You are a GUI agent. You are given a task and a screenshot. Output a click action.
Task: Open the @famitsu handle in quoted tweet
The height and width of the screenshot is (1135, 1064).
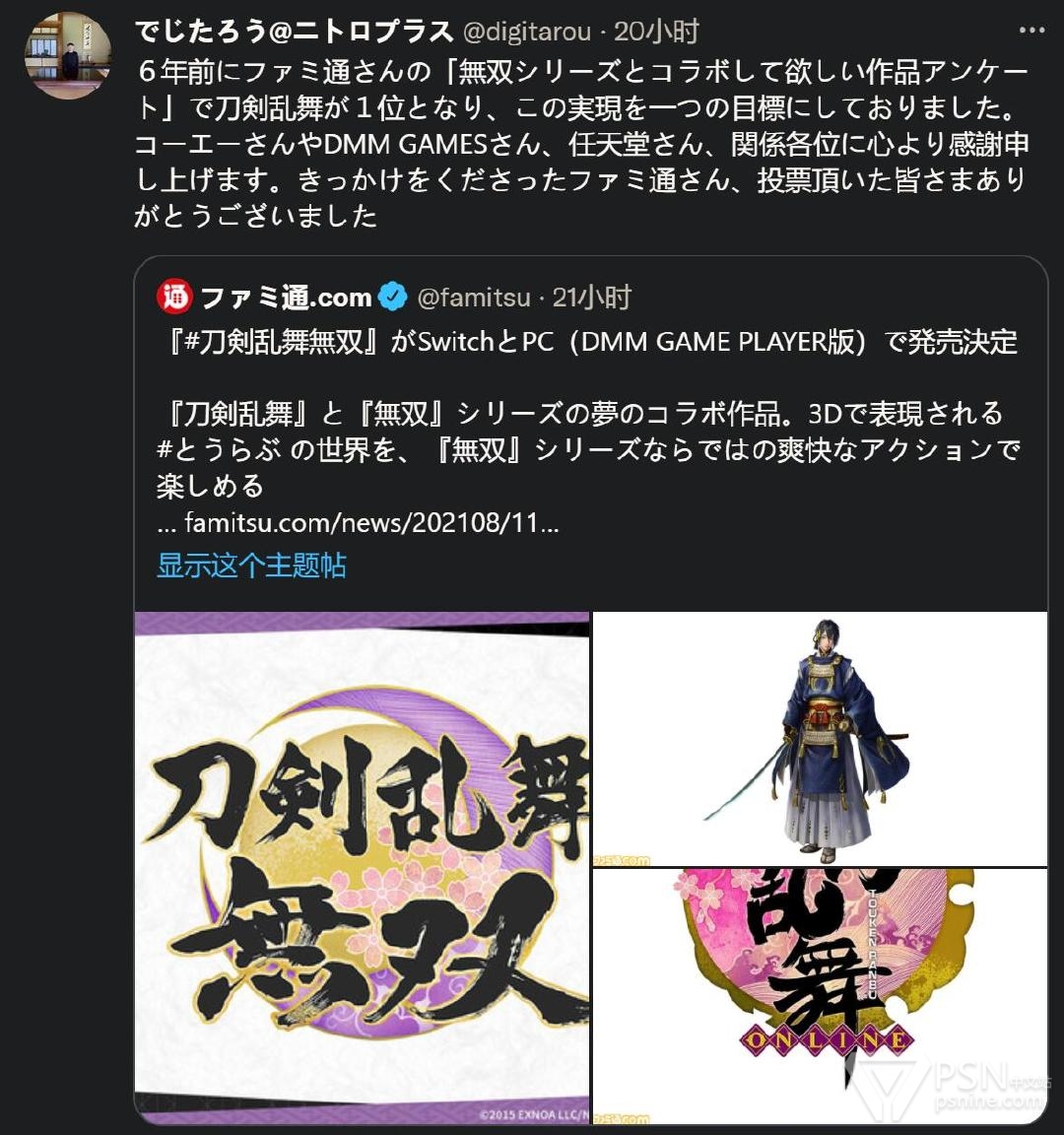(x=474, y=298)
